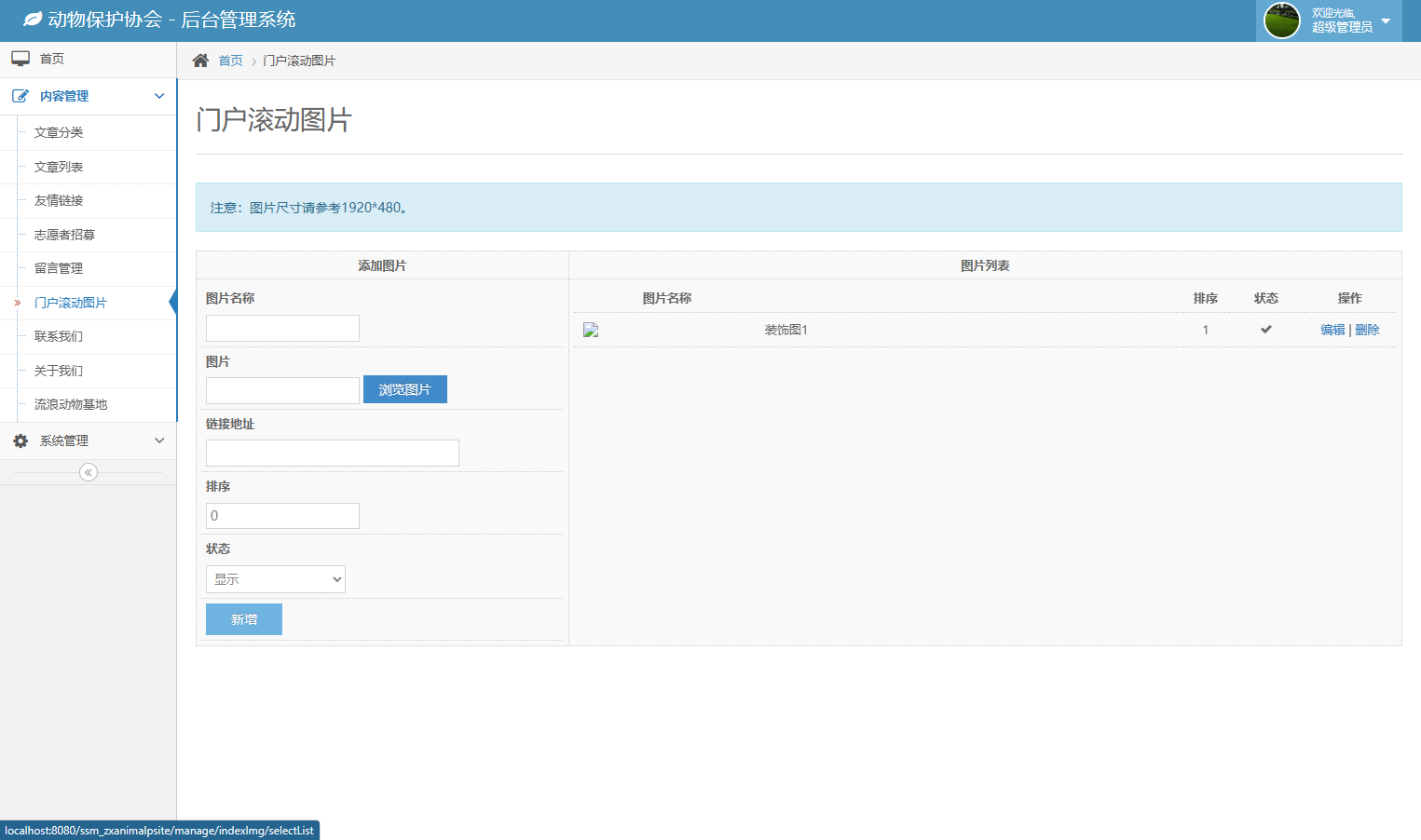Viewport: 1421px width, 840px height.
Task: Click the 新增 button
Action: [x=244, y=619]
